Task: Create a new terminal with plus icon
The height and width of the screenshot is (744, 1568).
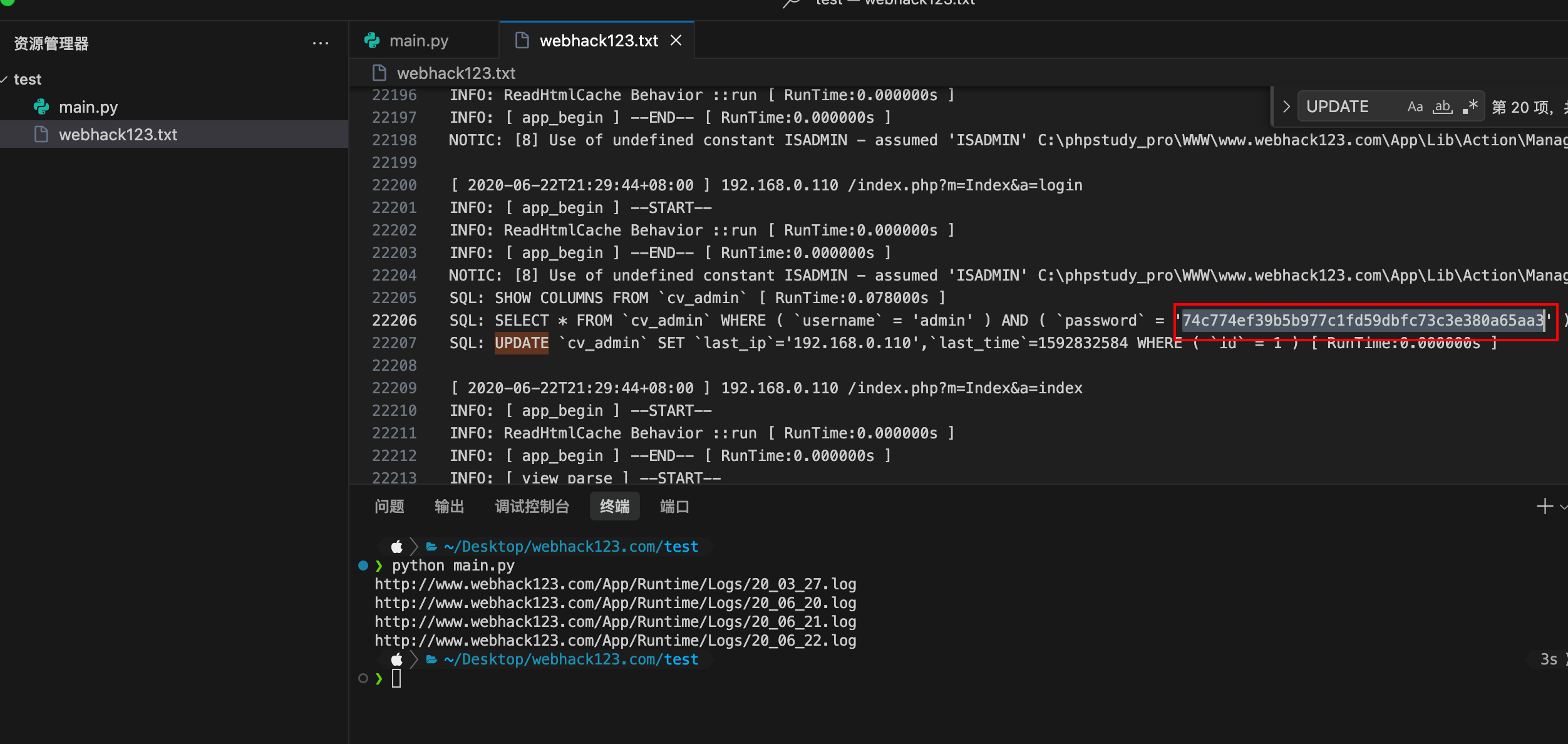Action: click(1545, 506)
